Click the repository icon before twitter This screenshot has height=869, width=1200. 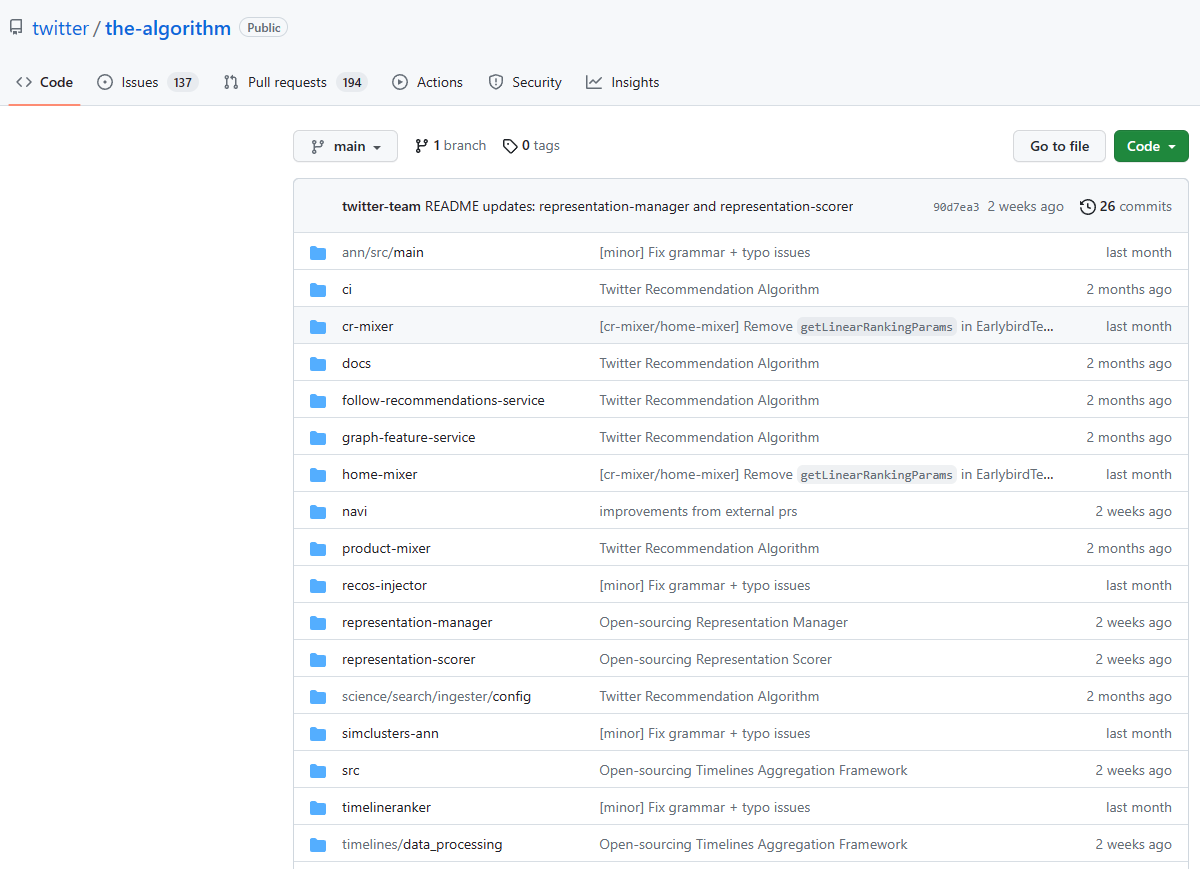[x=16, y=28]
